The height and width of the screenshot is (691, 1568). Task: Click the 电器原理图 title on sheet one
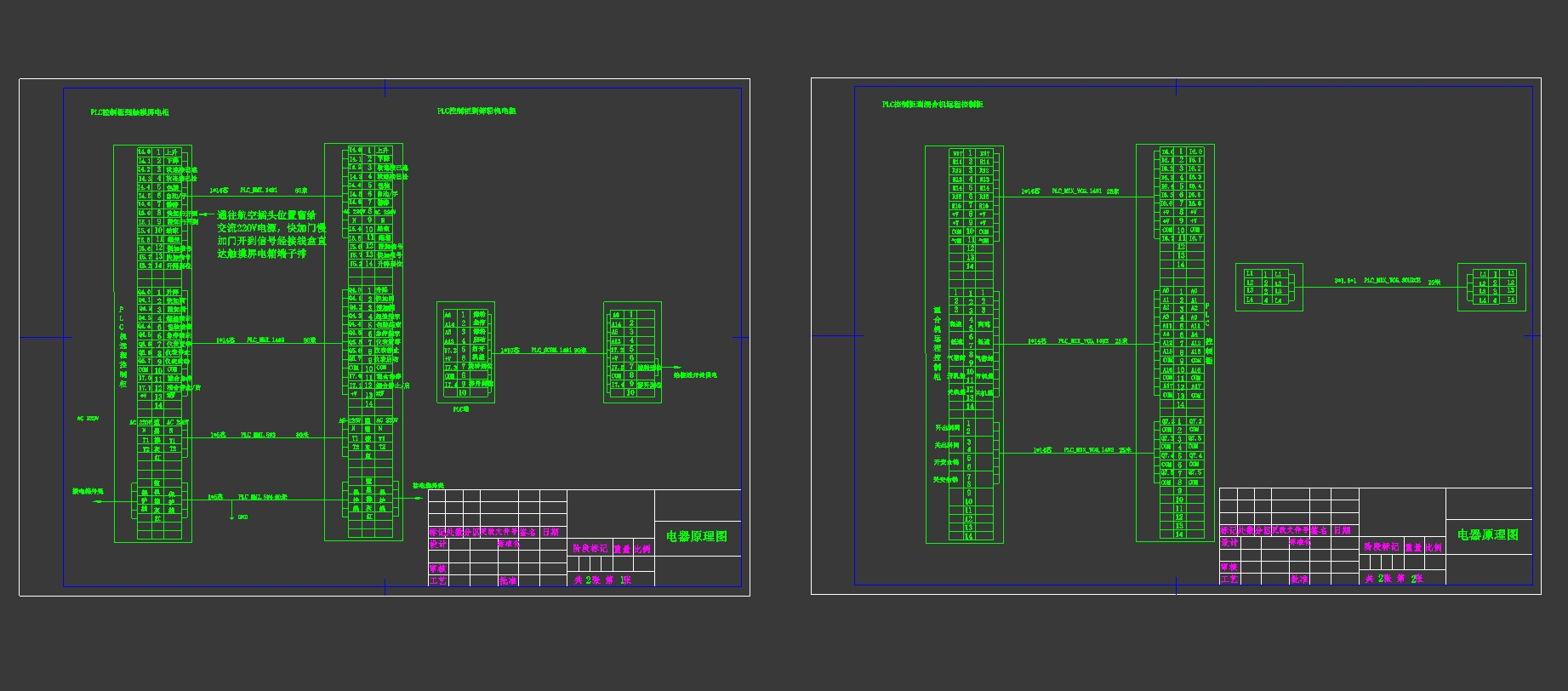697,537
